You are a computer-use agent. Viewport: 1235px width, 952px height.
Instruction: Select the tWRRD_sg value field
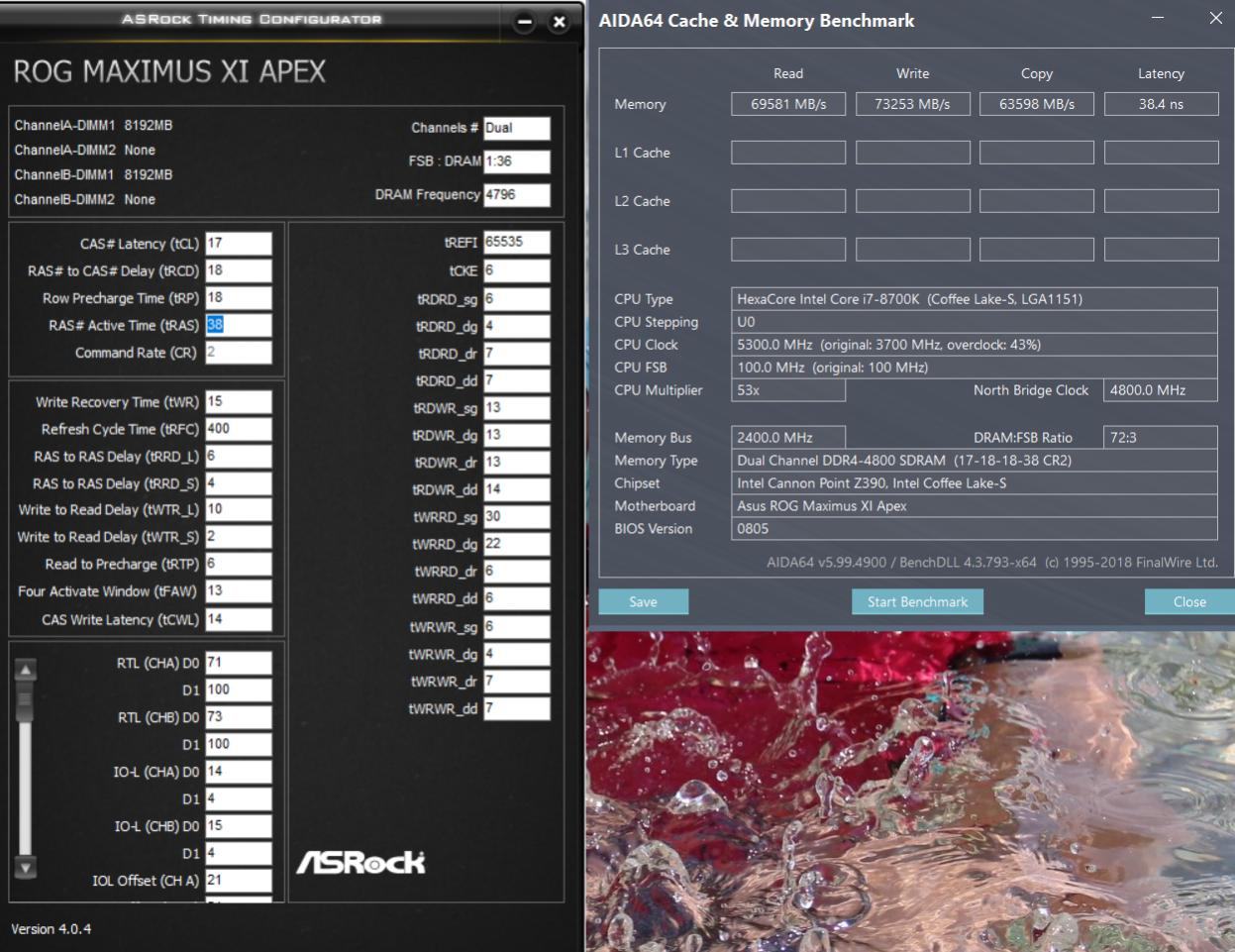517,517
